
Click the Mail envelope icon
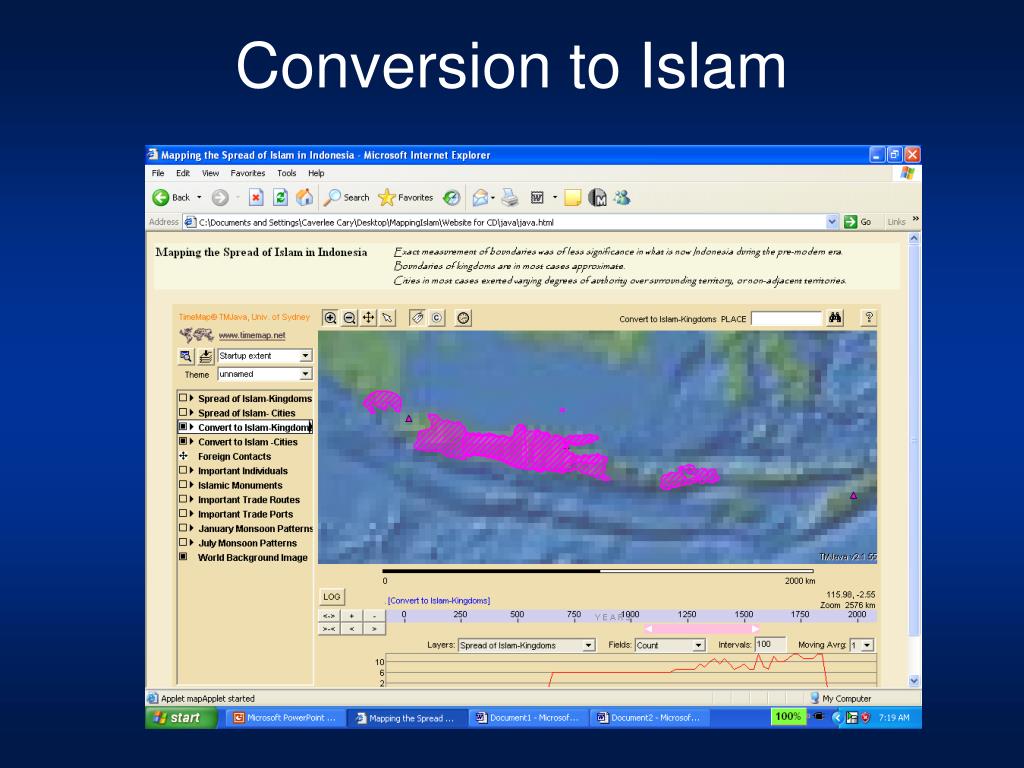pos(481,197)
